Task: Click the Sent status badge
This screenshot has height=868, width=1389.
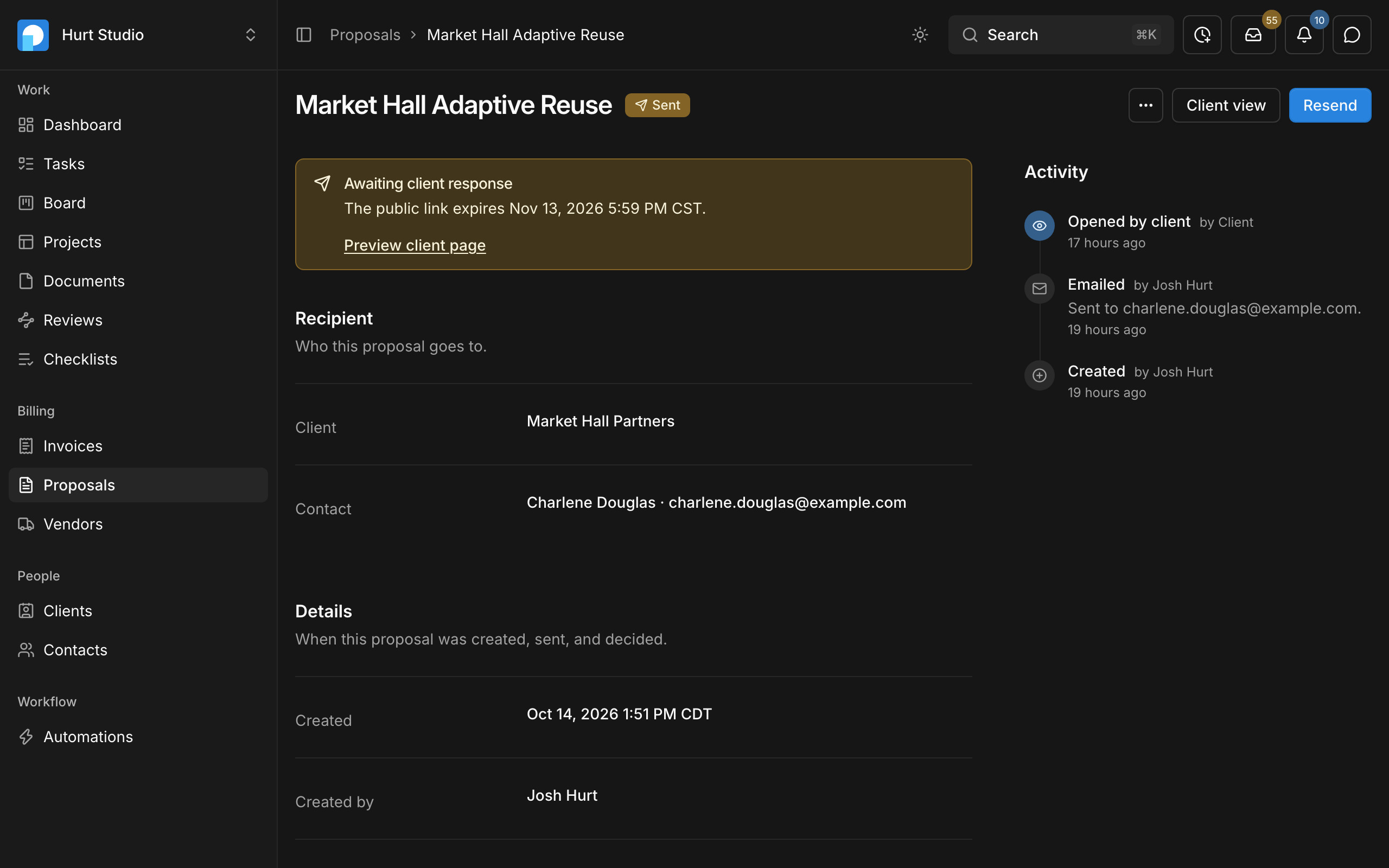Action: (657, 105)
